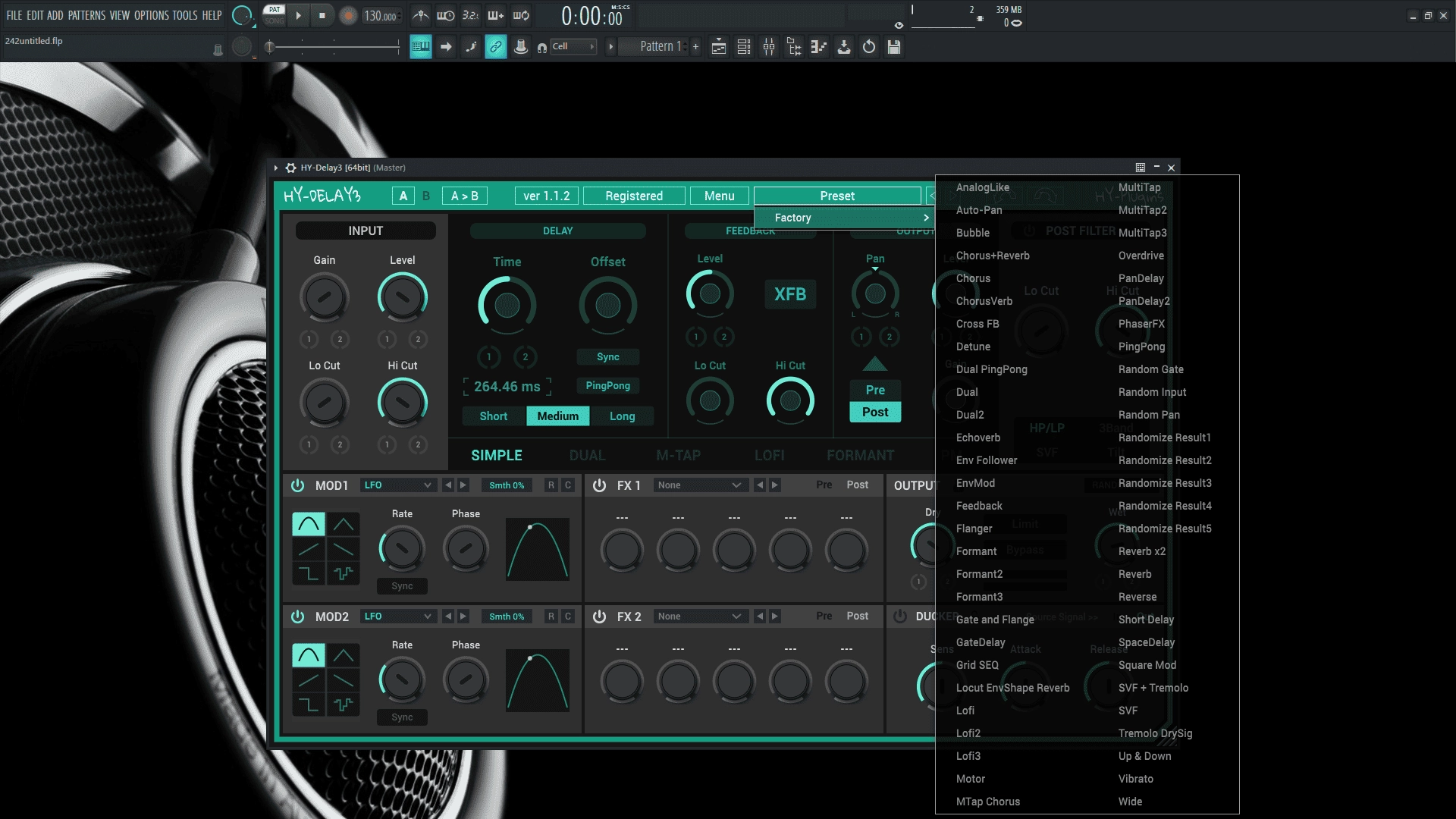This screenshot has width=1456, height=819.
Task: Click the render/export download icon
Action: [x=844, y=47]
